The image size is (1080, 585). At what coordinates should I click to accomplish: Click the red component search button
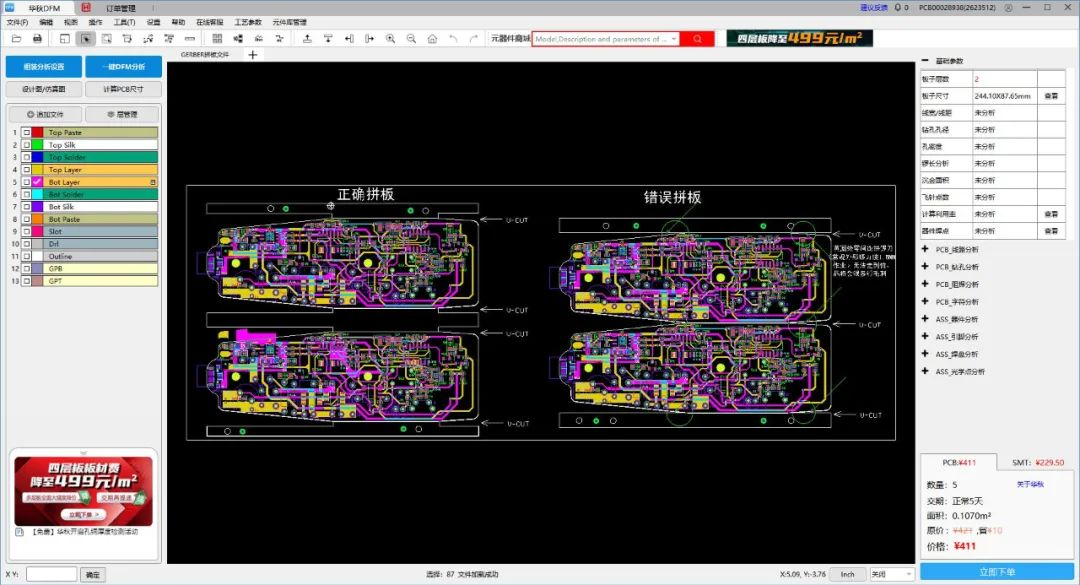697,39
